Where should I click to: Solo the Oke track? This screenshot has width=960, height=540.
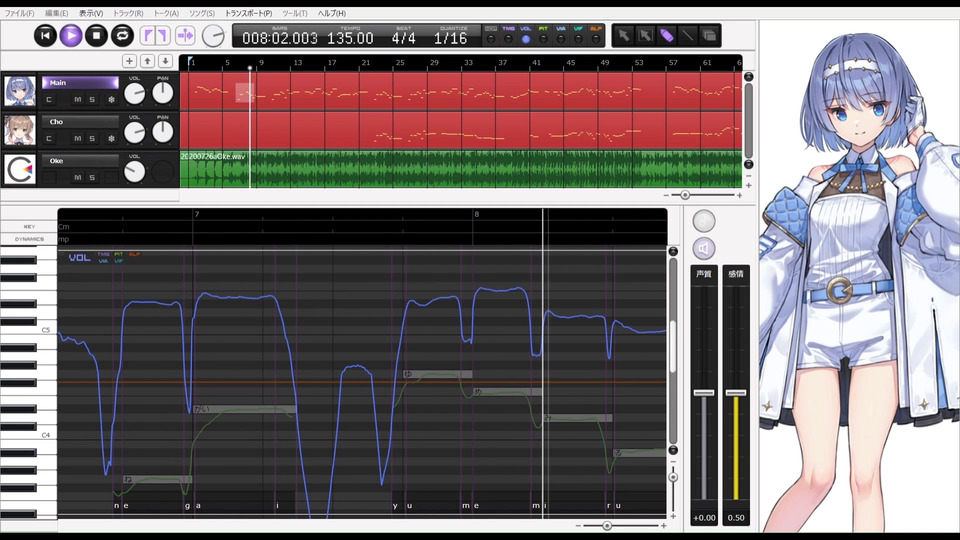[92, 178]
